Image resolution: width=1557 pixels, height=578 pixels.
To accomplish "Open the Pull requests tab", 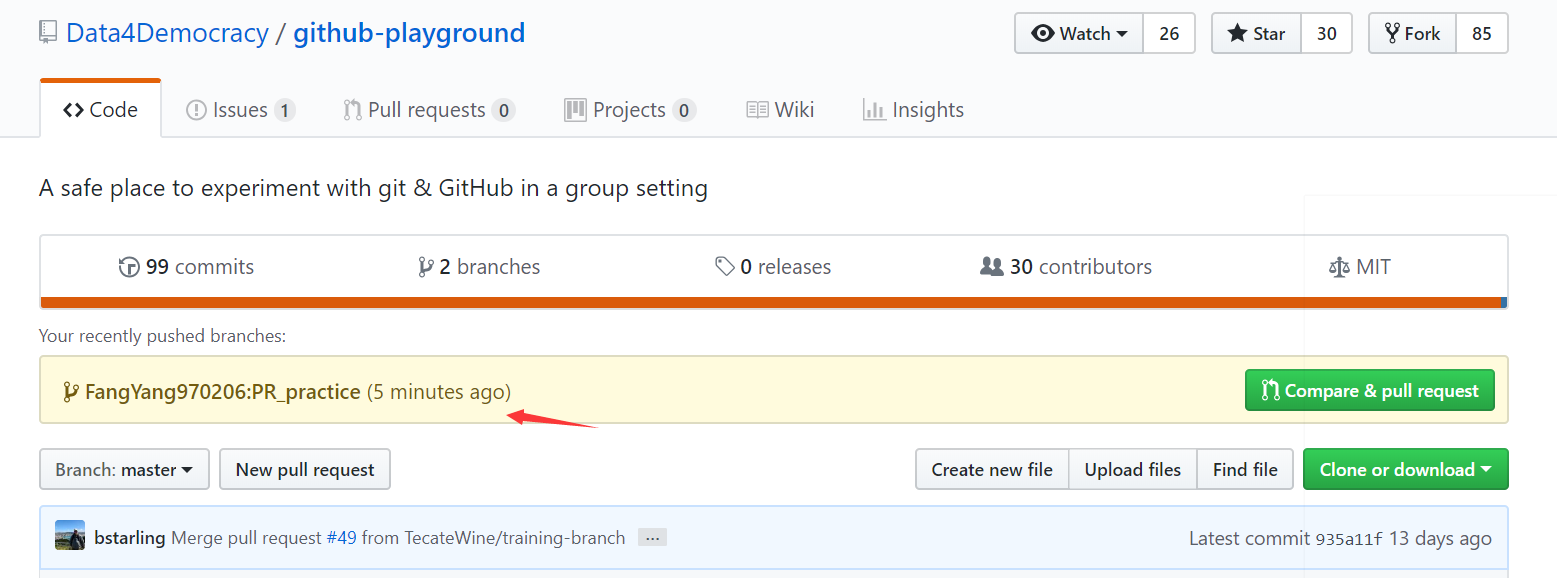I will (429, 110).
